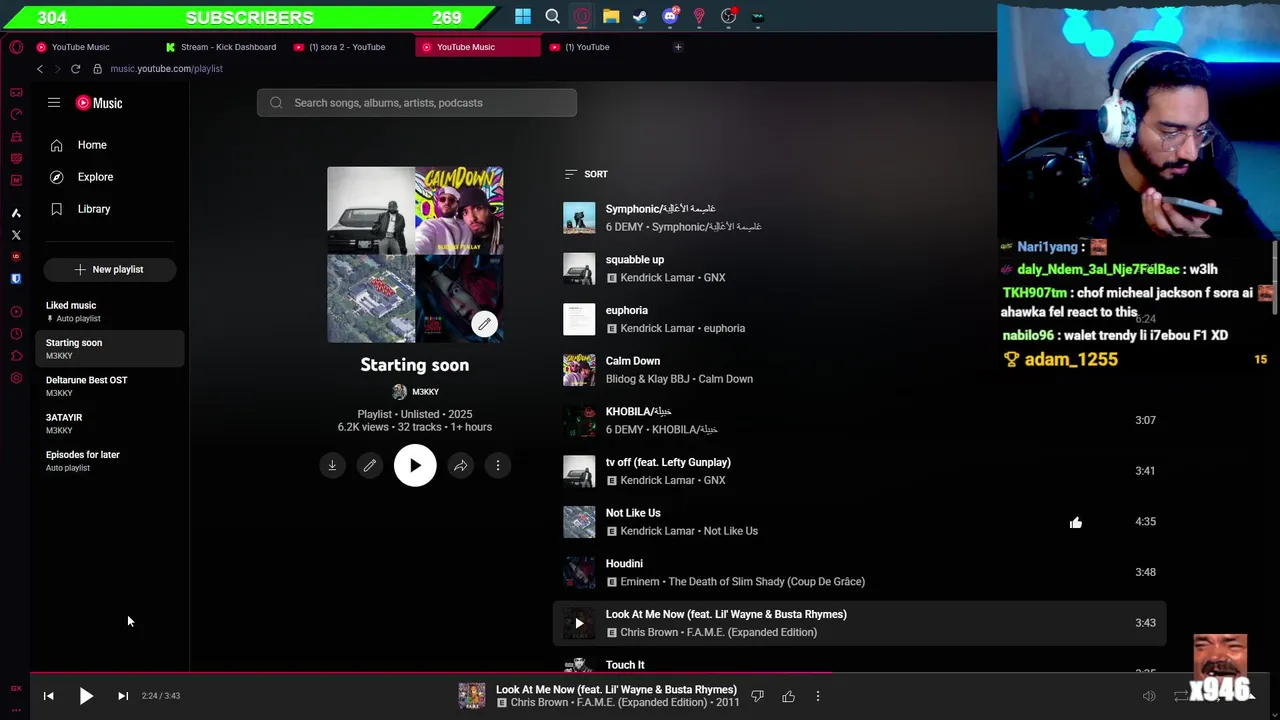Image resolution: width=1280 pixels, height=720 pixels.
Task: Resume playback in player bar
Action: [x=86, y=696]
